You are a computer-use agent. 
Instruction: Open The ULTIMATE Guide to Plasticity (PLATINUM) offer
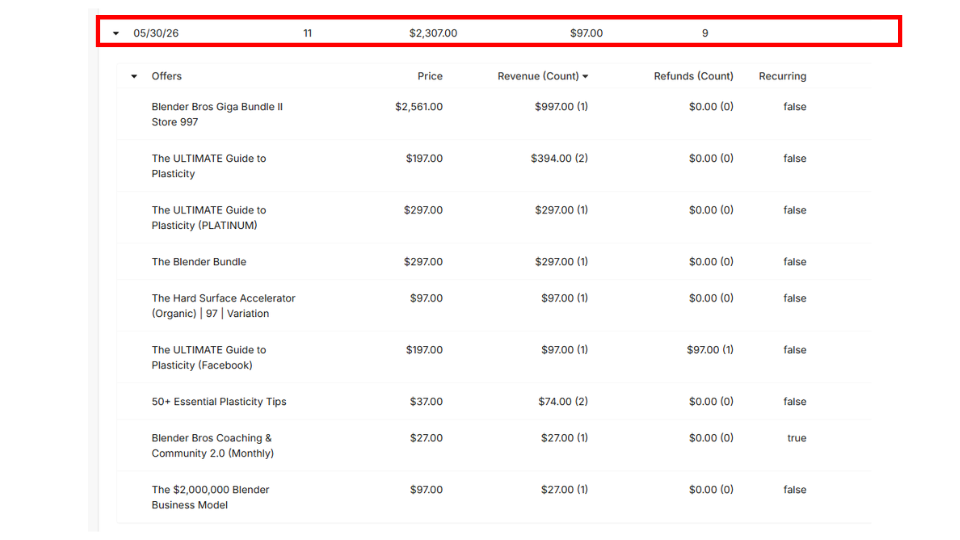pos(209,217)
